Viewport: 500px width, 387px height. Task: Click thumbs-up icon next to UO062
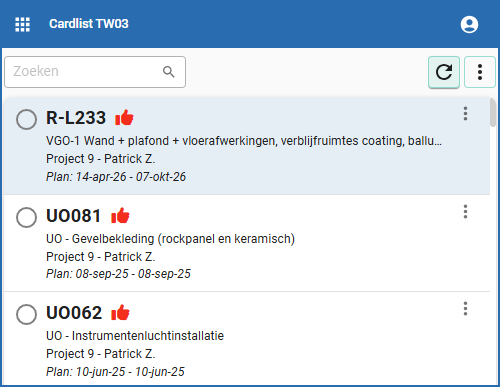click(120, 313)
